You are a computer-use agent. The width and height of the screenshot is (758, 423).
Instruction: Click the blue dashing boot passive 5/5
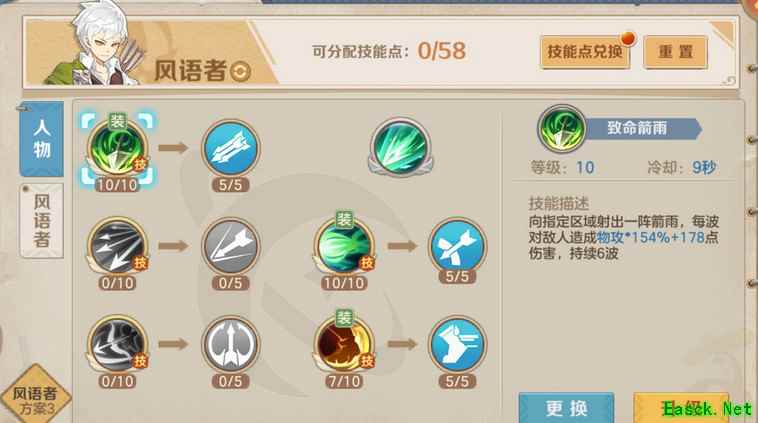(x=457, y=345)
